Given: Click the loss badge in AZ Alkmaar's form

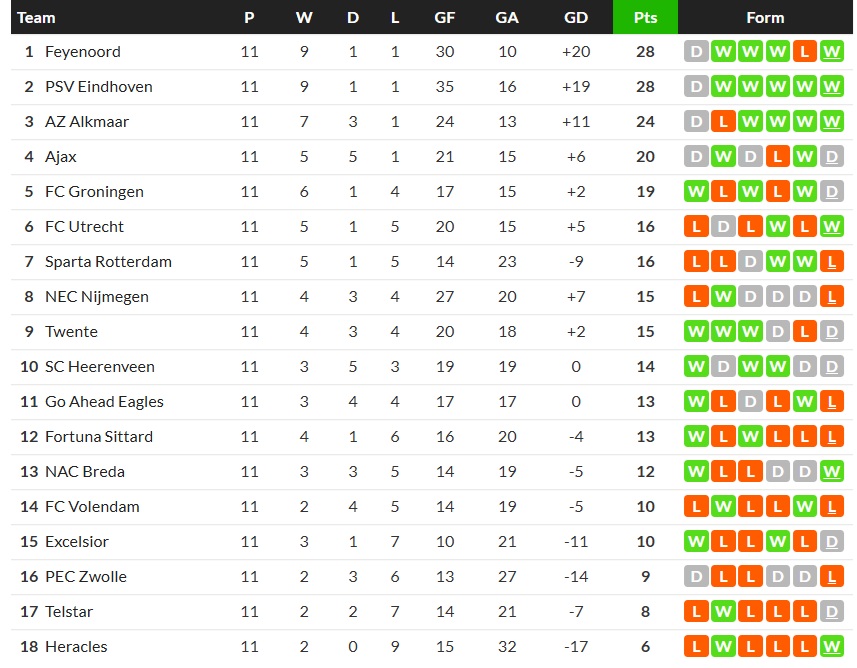Looking at the screenshot, I should click(x=723, y=122).
